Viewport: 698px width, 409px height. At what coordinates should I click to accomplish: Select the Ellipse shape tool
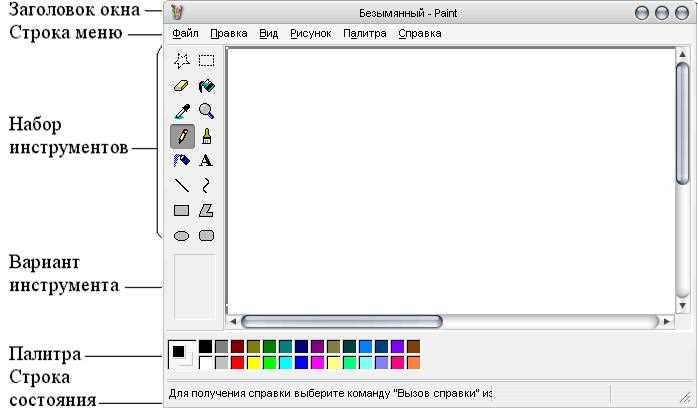pos(181,235)
